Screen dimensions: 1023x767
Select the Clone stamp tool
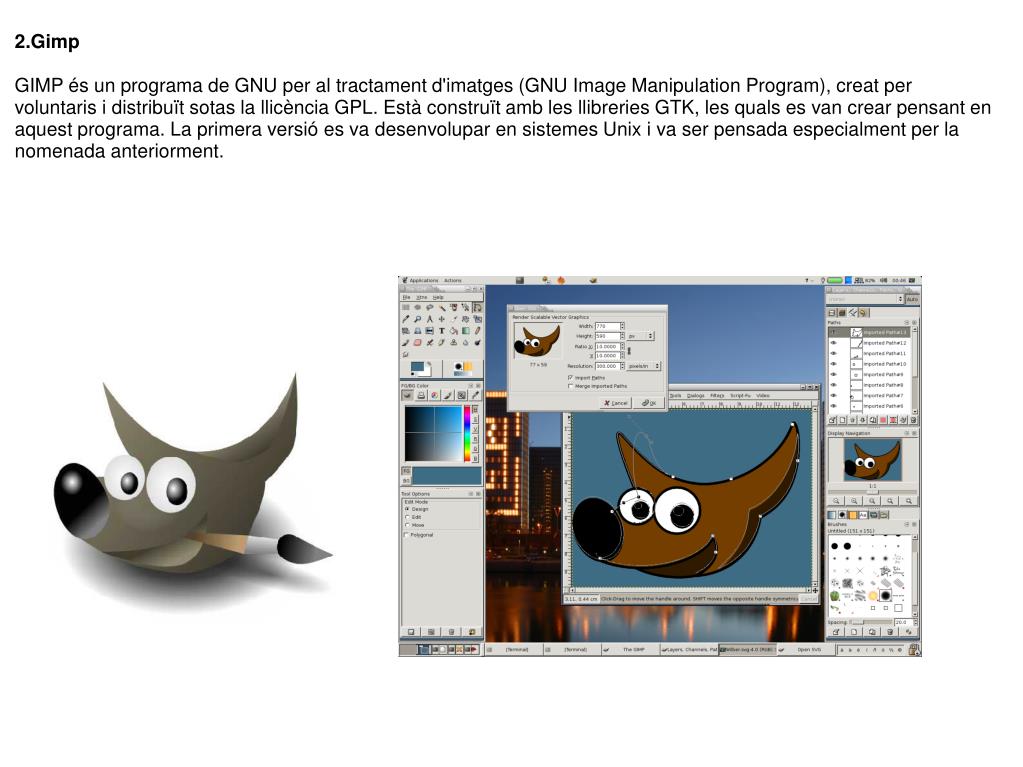[453, 342]
